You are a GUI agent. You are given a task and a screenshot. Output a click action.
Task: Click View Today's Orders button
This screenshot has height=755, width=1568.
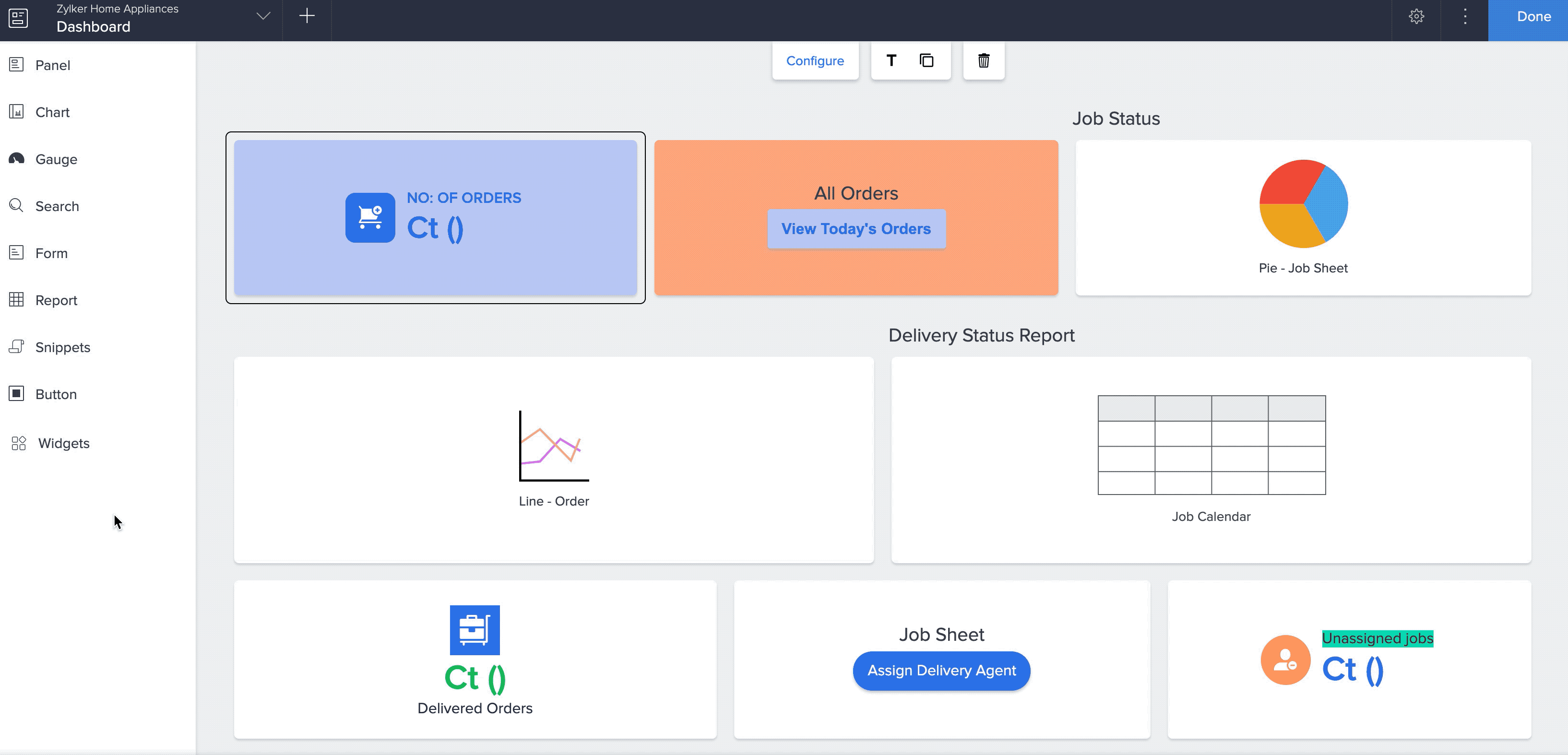pos(856,229)
